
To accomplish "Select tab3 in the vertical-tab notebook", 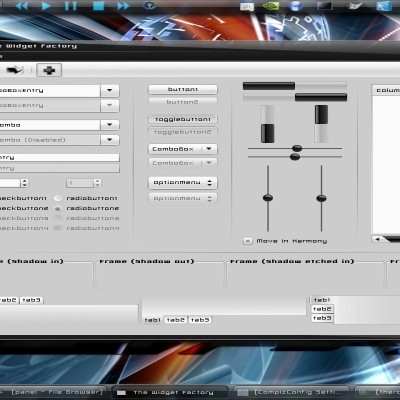I will pos(322,318).
